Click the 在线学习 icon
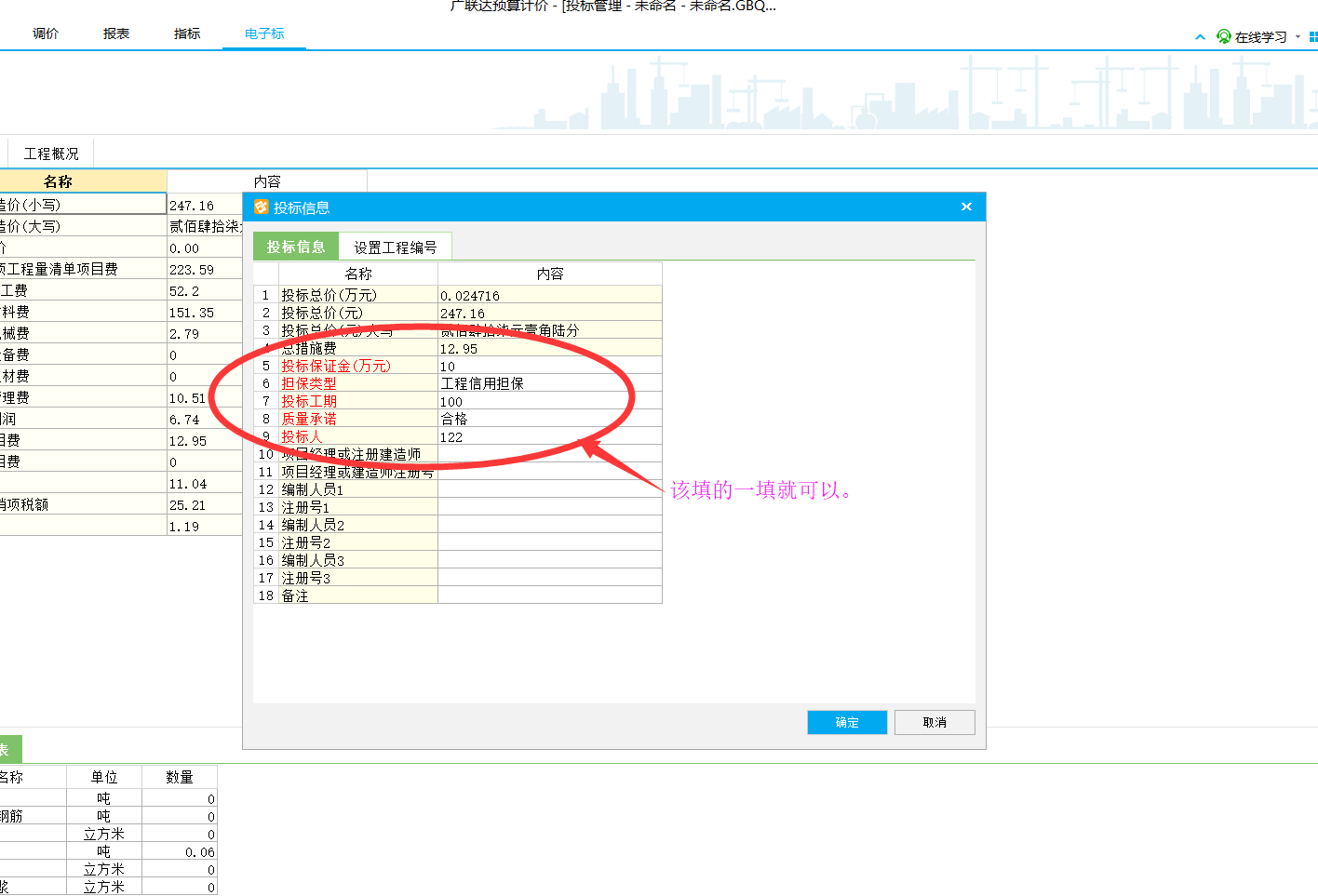 click(1224, 36)
